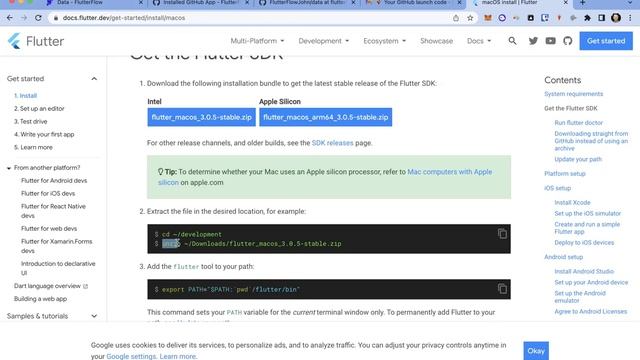Select 3. Test drive in sidebar
640x360 pixels.
click(x=31, y=122)
